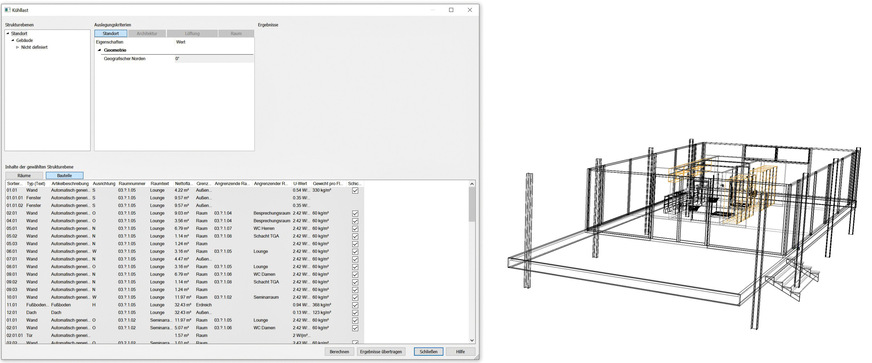The height and width of the screenshot is (363, 872).
Task: Toggle checkbox for Fußboden row 11.01
Action: coord(355,305)
